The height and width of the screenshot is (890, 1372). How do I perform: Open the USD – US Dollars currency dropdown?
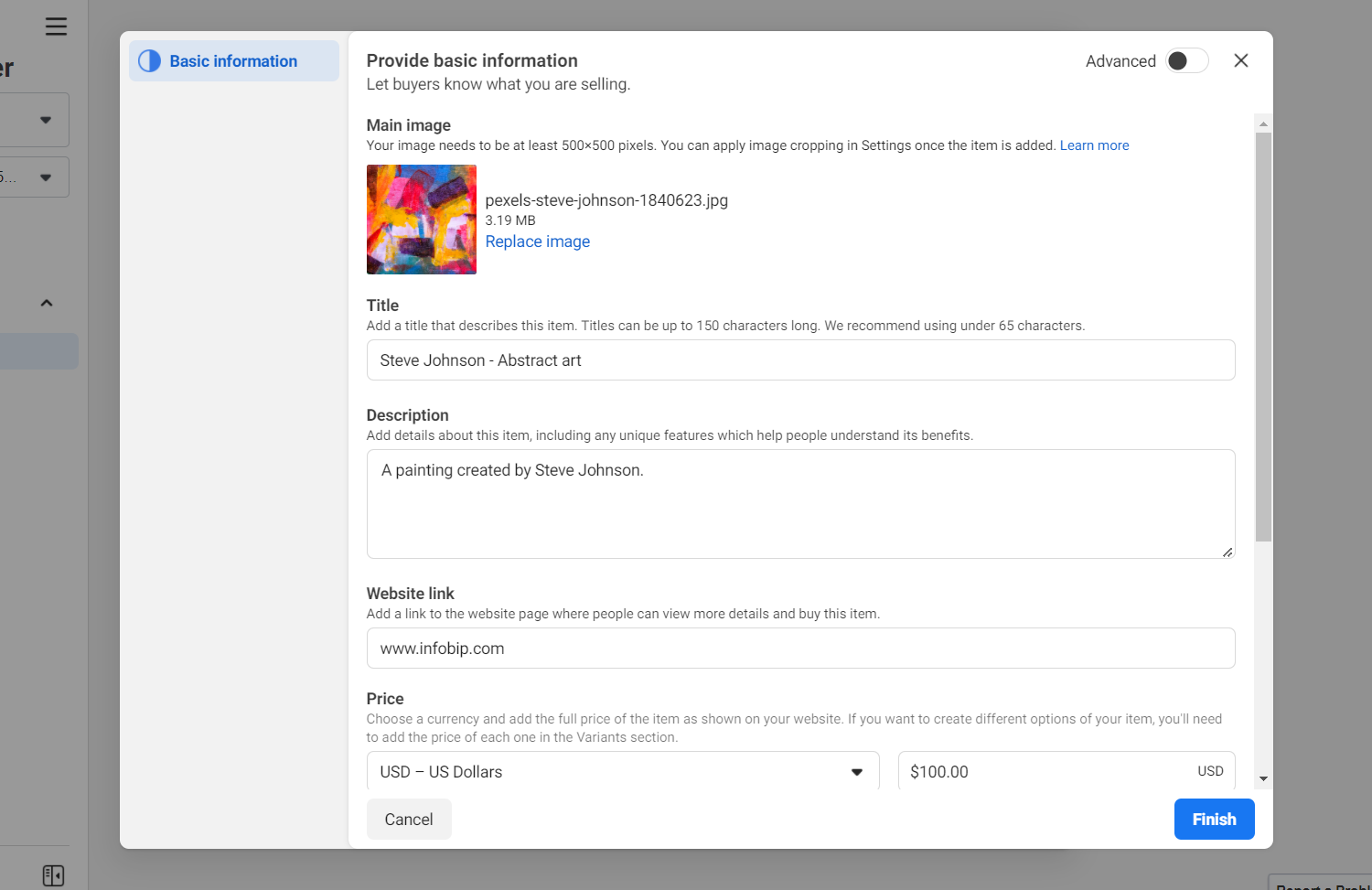click(622, 771)
